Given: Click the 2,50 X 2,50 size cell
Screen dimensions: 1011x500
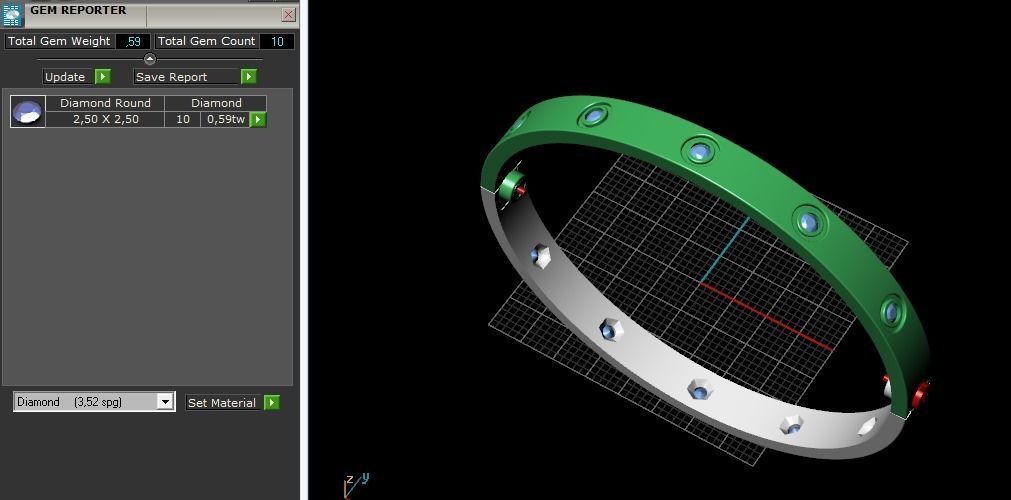Looking at the screenshot, I should tap(105, 119).
